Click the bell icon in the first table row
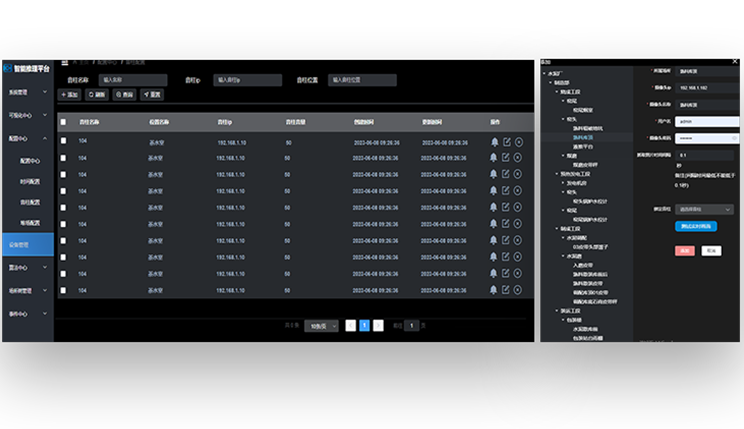 [x=494, y=142]
